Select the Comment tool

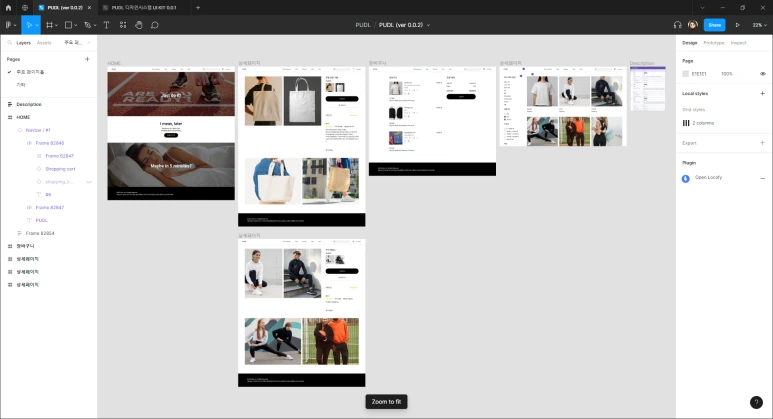pos(155,25)
